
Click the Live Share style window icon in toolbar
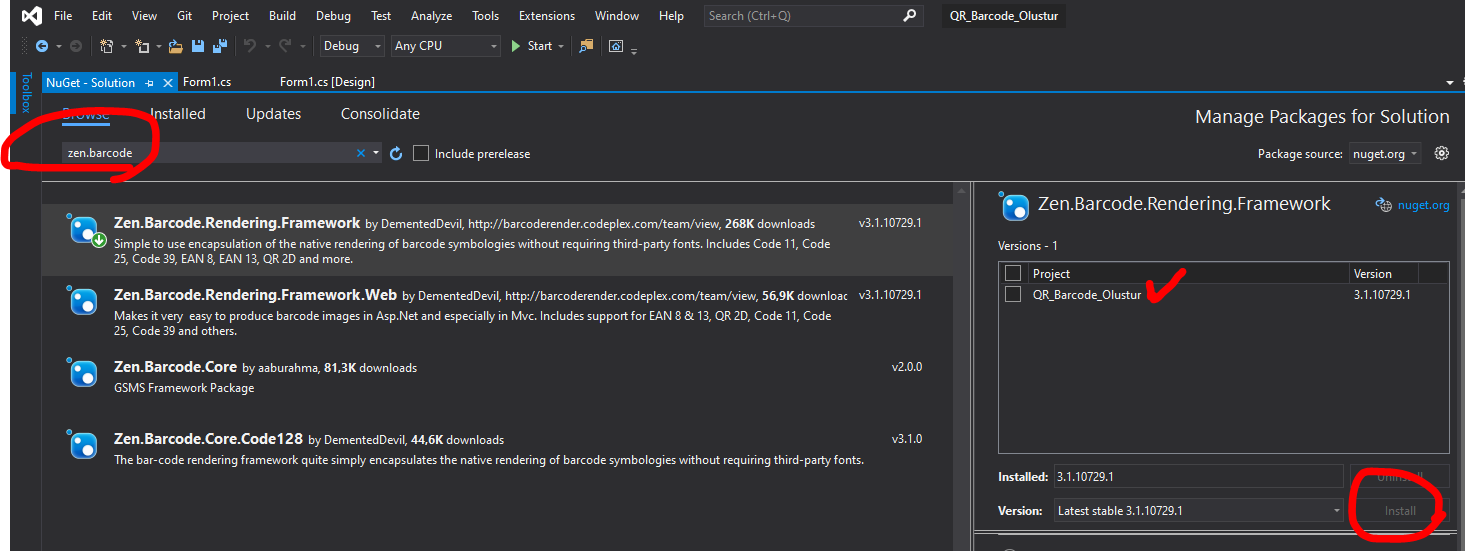tap(616, 46)
